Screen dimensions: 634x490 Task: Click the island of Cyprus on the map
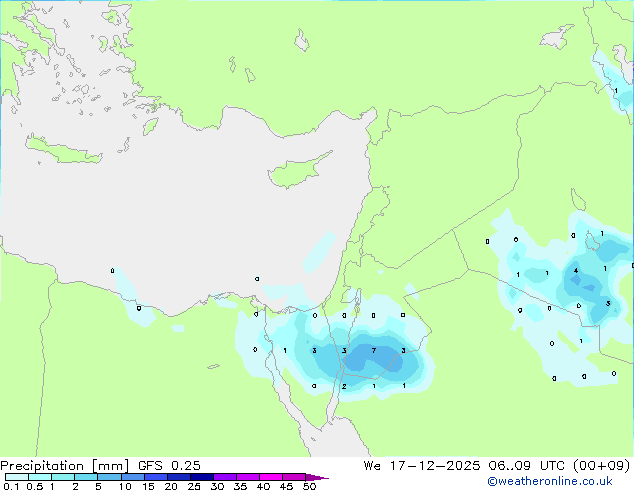pyautogui.click(x=295, y=172)
